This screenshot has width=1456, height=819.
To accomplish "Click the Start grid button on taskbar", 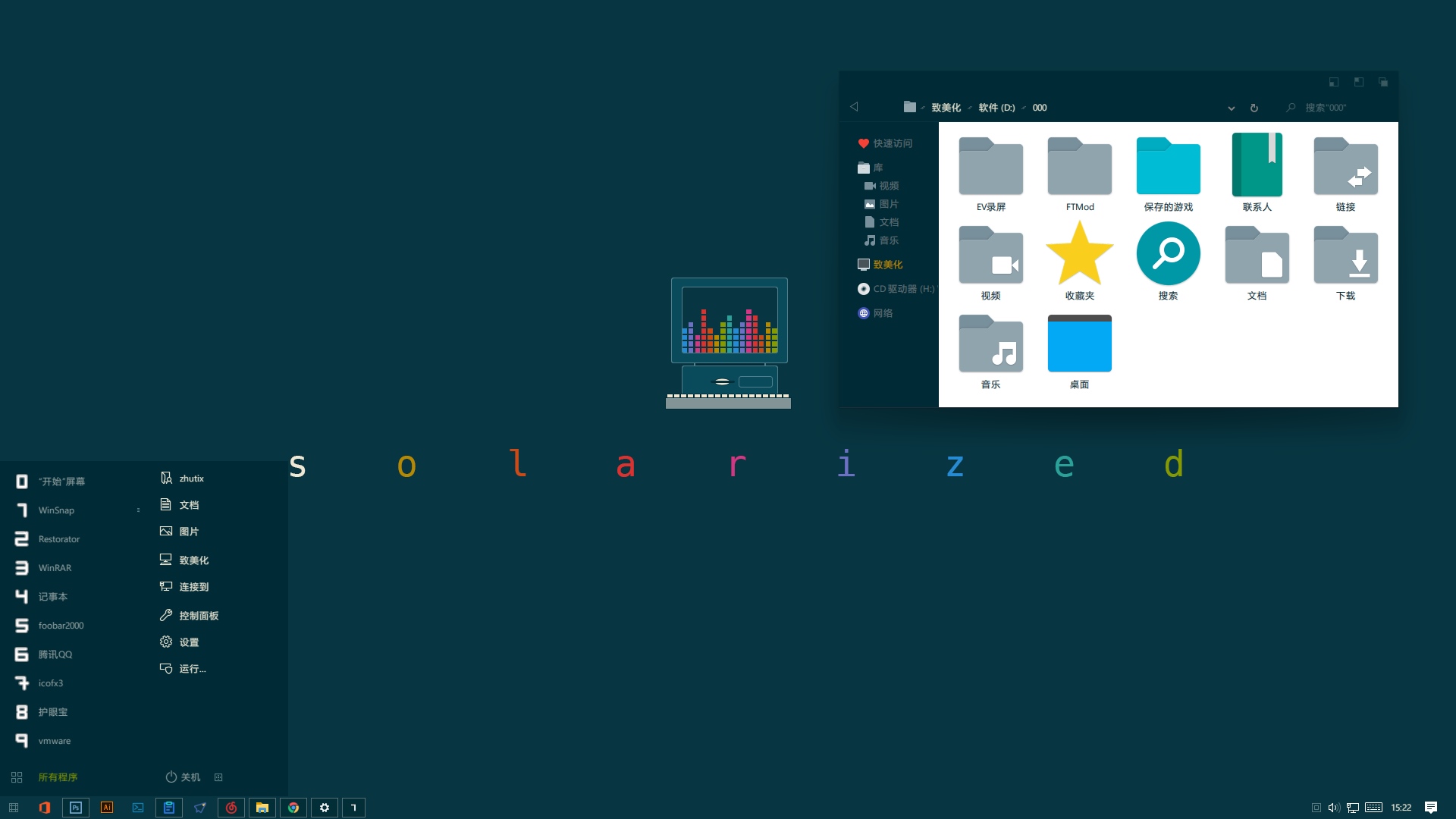I will pyautogui.click(x=14, y=808).
